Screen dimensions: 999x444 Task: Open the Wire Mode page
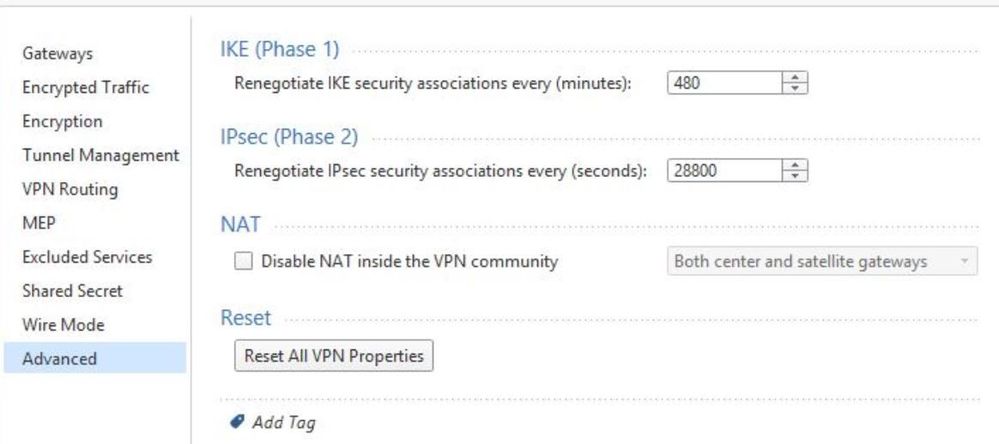point(63,324)
